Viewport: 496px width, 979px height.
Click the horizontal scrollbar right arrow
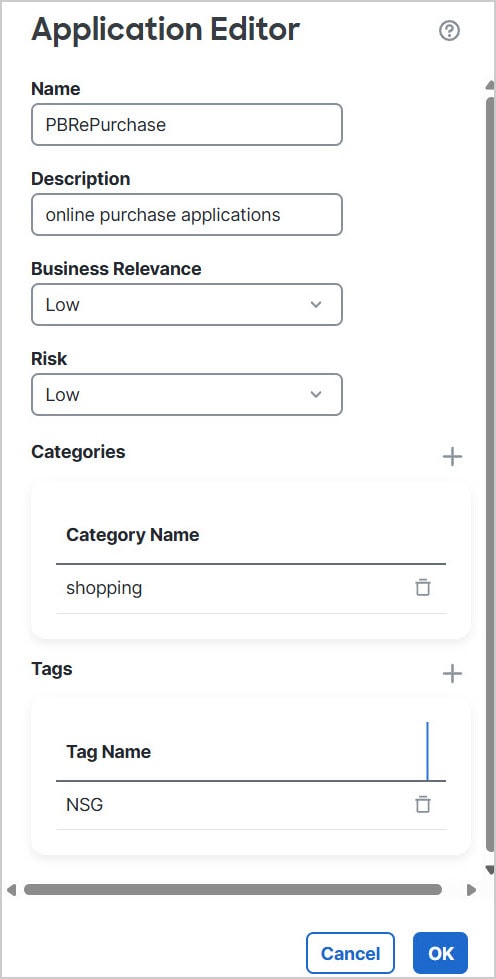[472, 890]
